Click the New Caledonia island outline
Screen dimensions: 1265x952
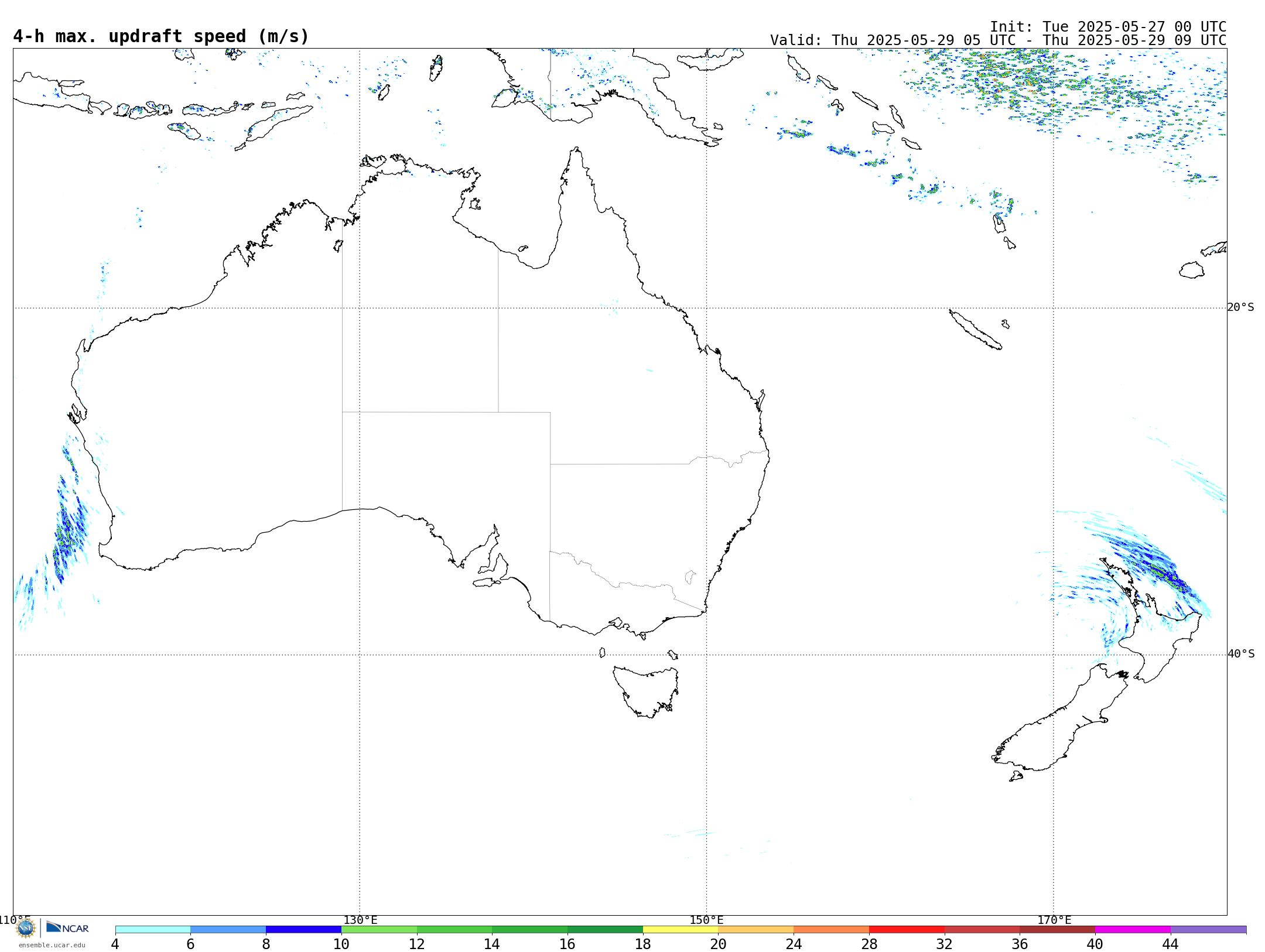[x=975, y=330]
